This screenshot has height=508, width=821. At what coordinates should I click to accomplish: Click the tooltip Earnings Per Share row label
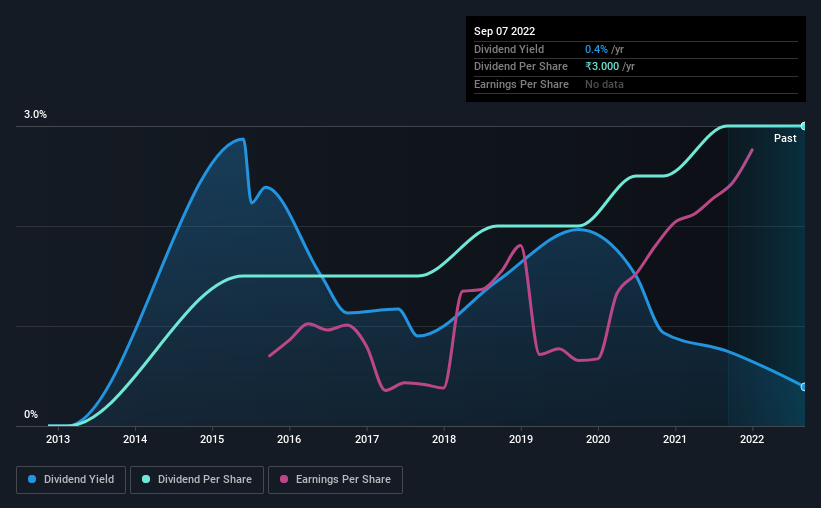pyautogui.click(x=521, y=84)
